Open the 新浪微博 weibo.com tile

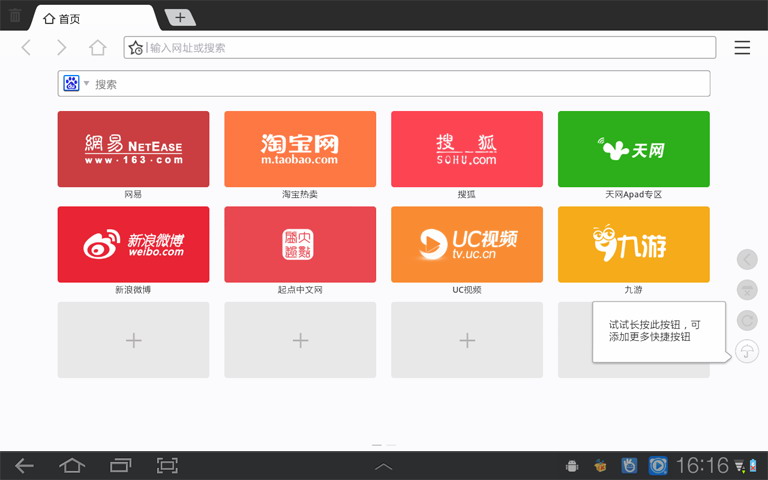133,244
